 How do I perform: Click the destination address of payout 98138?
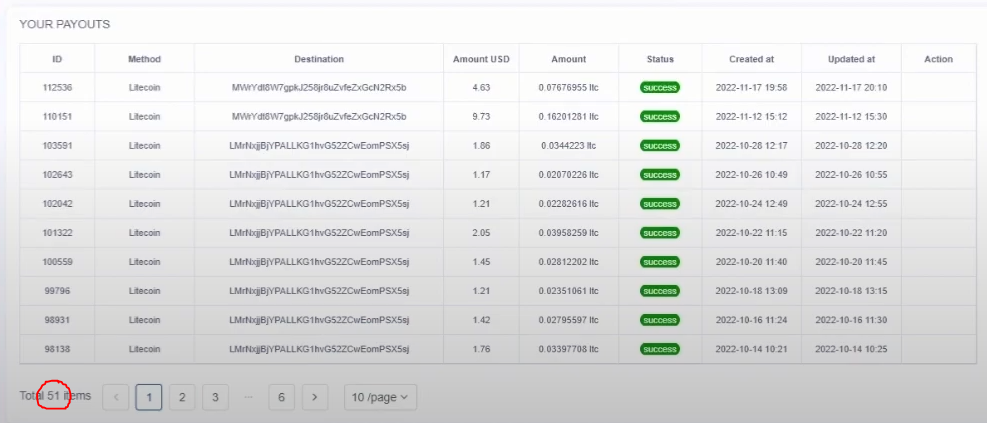(x=319, y=349)
